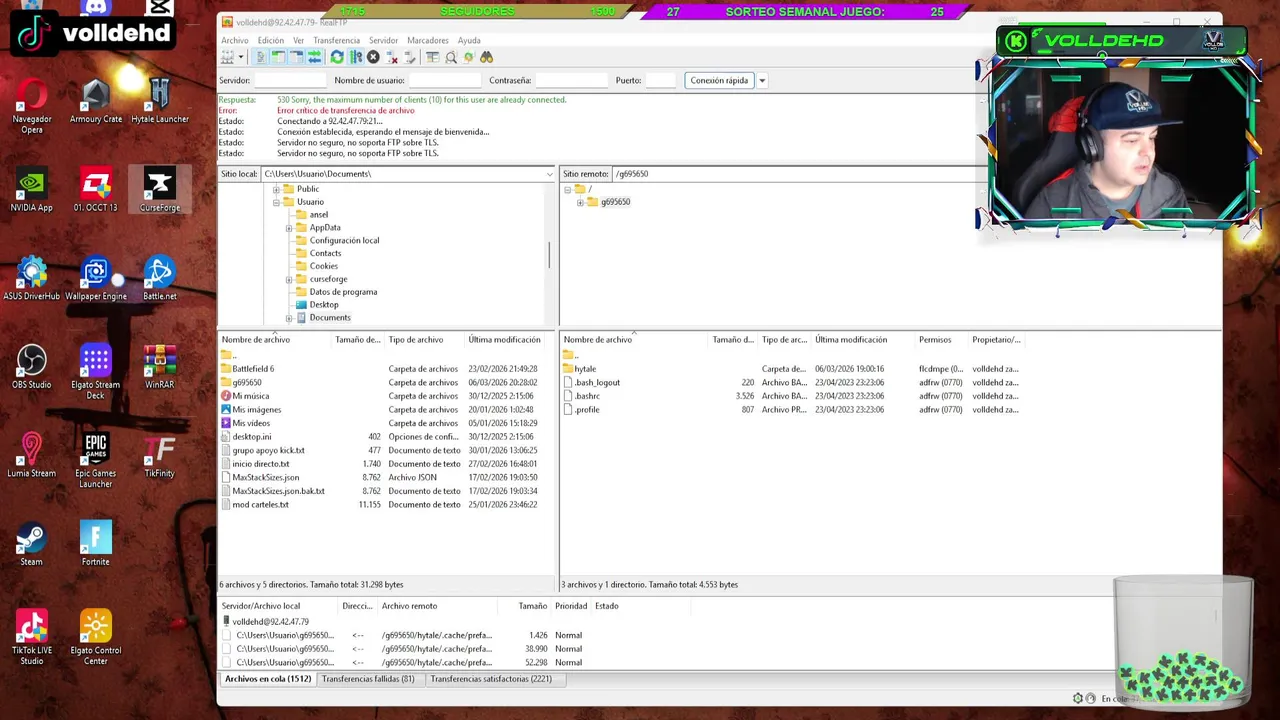Select volldehd@92.42.47.79 queue server entry

point(270,622)
